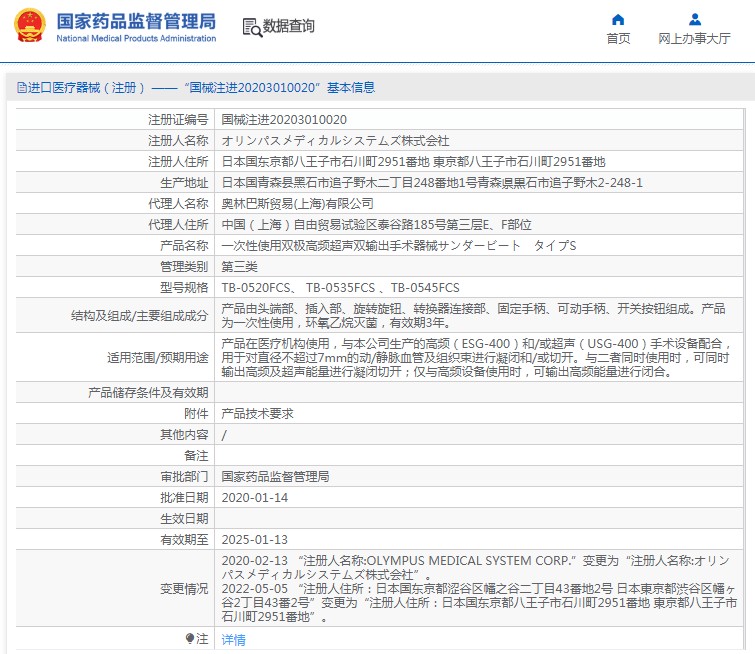Open the 详情 link
Screen dimensions: 755x654
(234, 640)
